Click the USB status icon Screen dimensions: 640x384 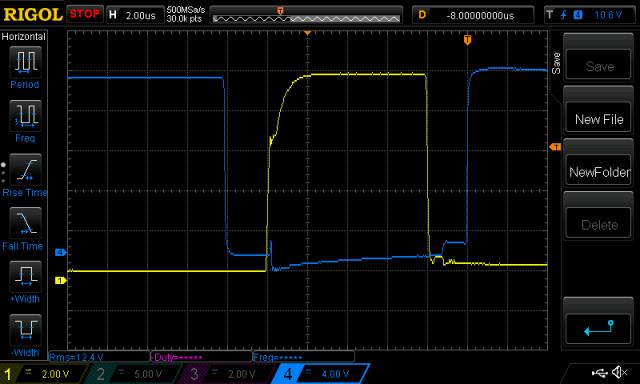pos(599,372)
